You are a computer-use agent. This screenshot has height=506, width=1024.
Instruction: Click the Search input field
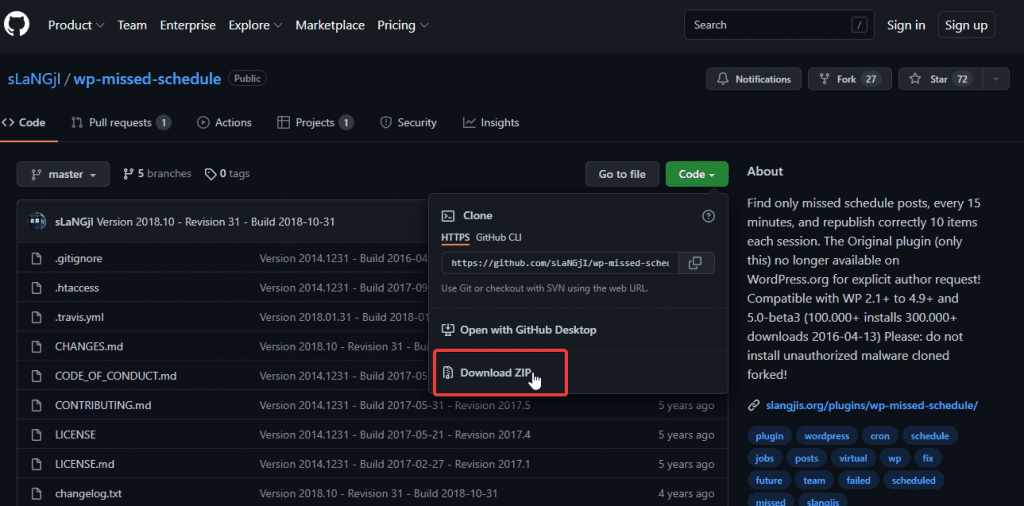coord(780,25)
